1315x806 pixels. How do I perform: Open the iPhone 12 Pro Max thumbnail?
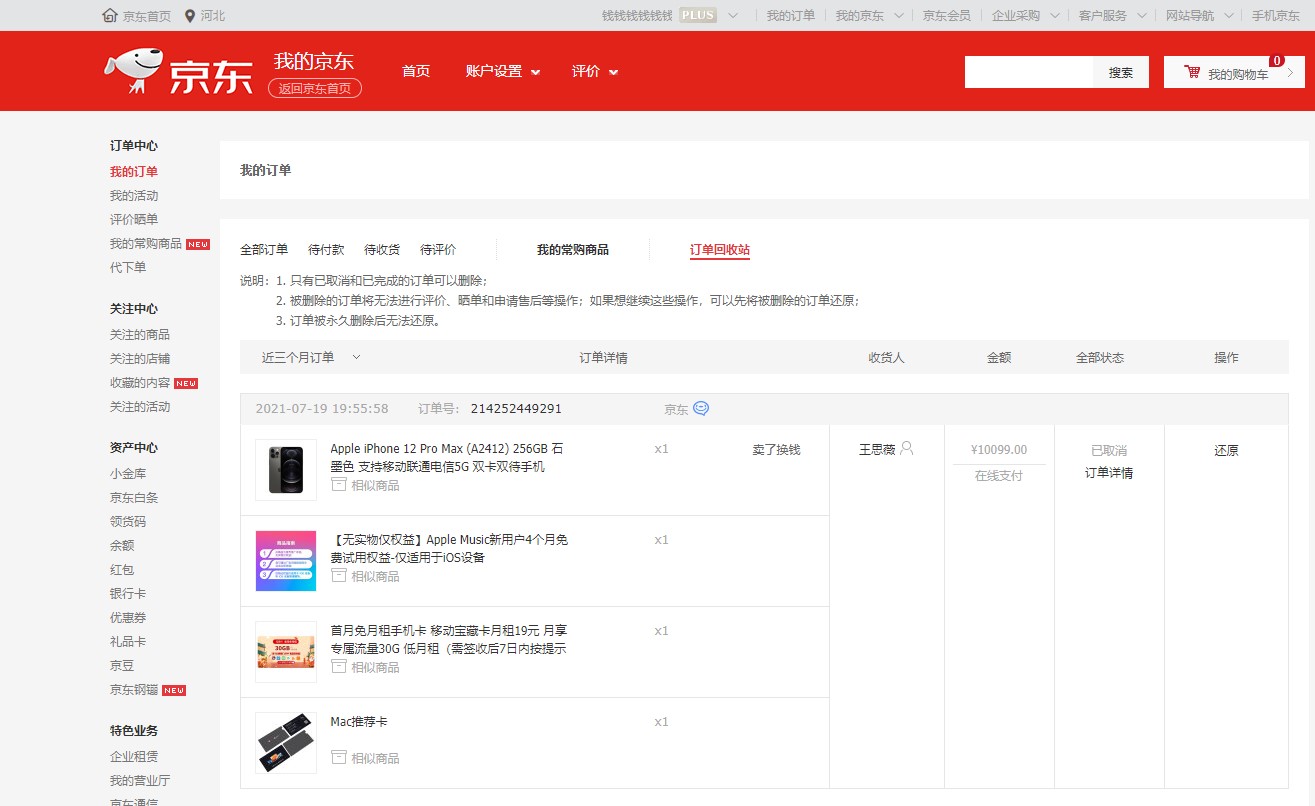click(286, 470)
